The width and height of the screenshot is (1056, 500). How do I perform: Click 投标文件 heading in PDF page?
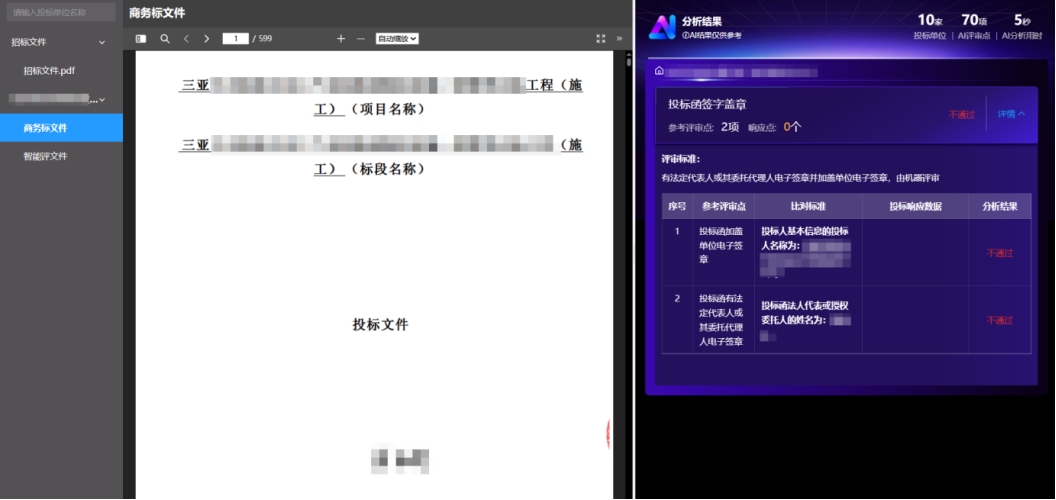pyautogui.click(x=381, y=325)
